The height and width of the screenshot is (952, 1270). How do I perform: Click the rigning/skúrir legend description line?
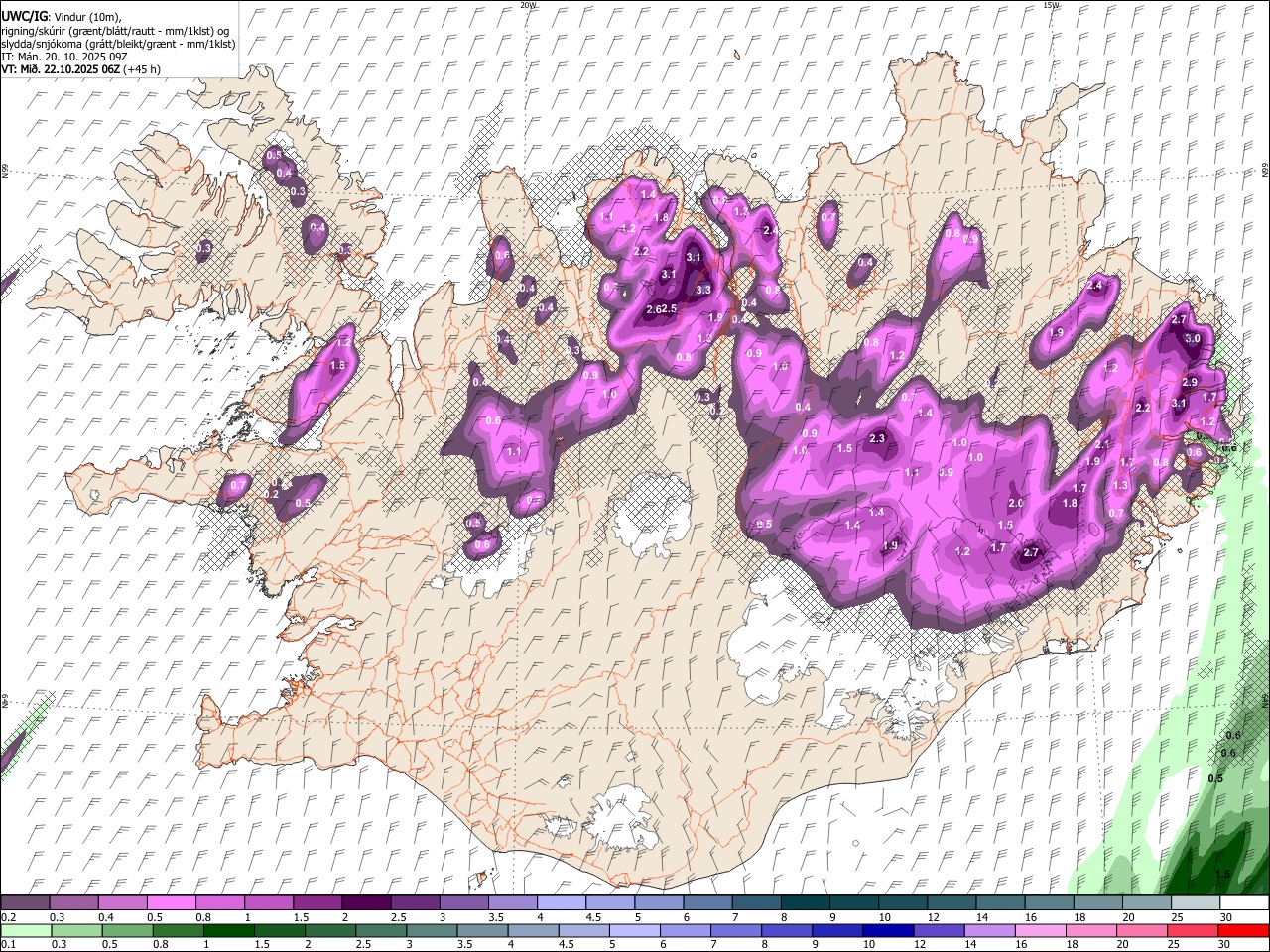pos(114,31)
